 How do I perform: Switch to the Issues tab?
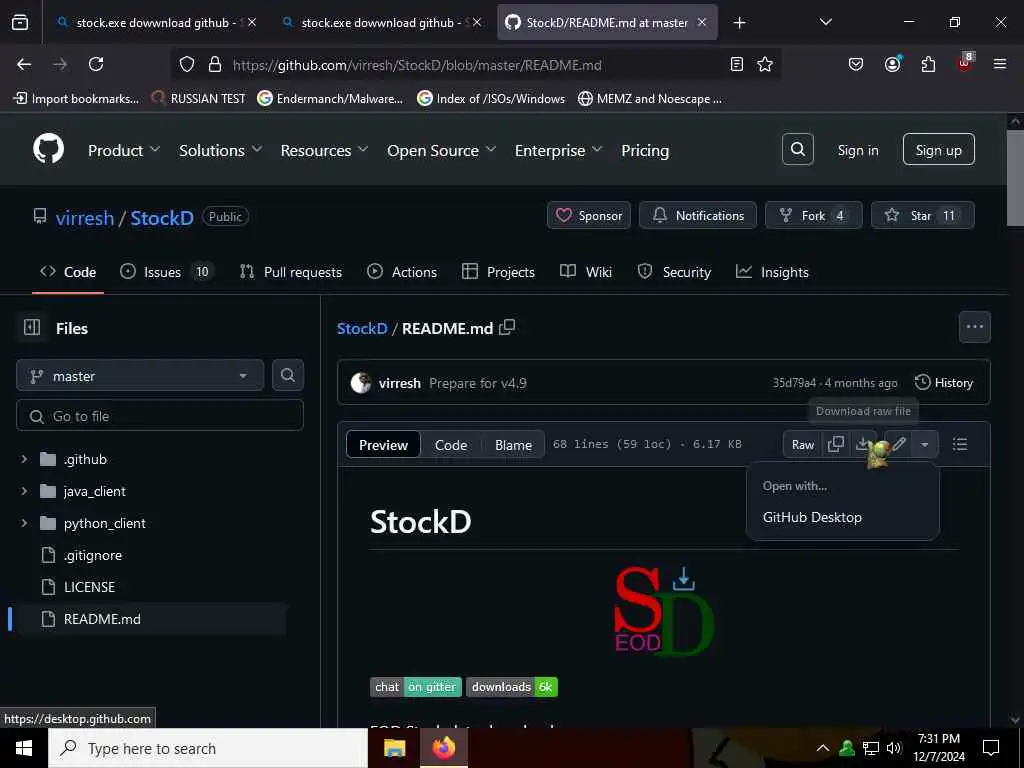[x=167, y=272]
